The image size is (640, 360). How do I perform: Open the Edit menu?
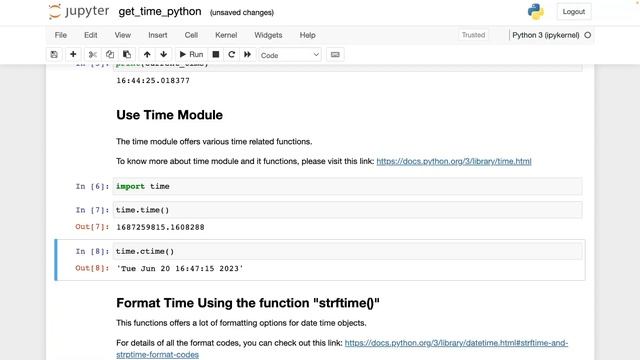point(91,35)
